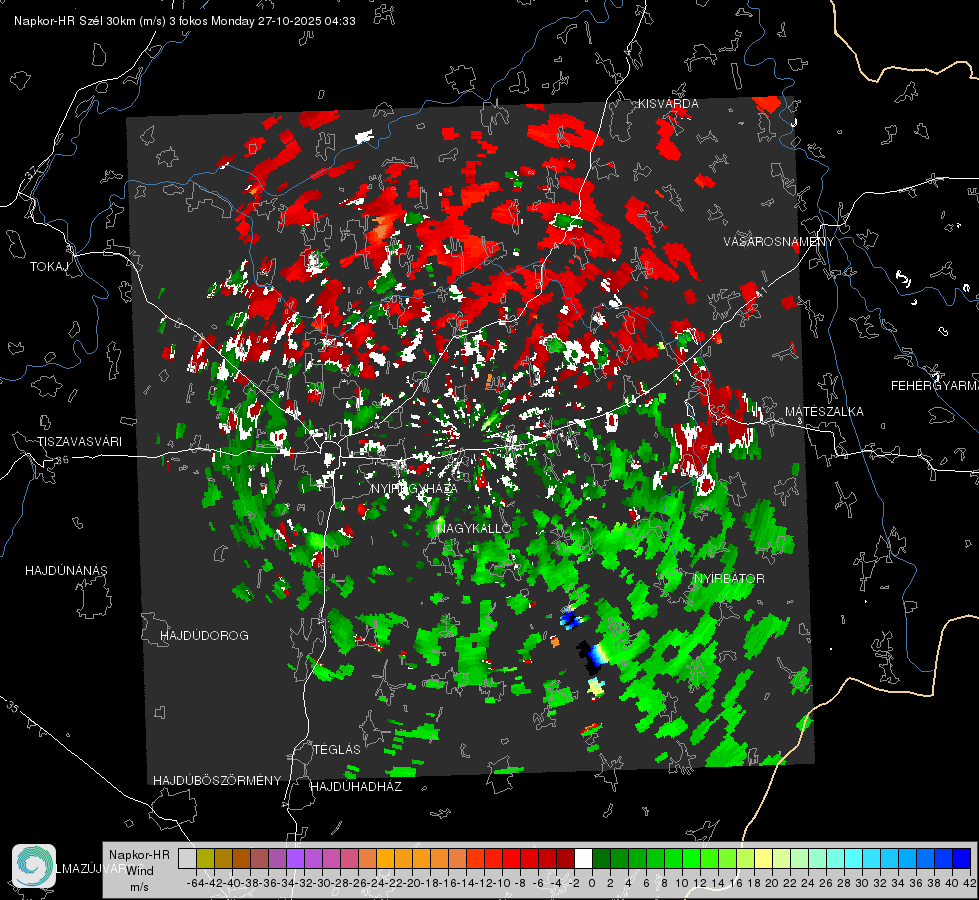Screen dimensions: 979x900
Task: Select the HAJDÚHADHÁZ label
Action: [356, 786]
